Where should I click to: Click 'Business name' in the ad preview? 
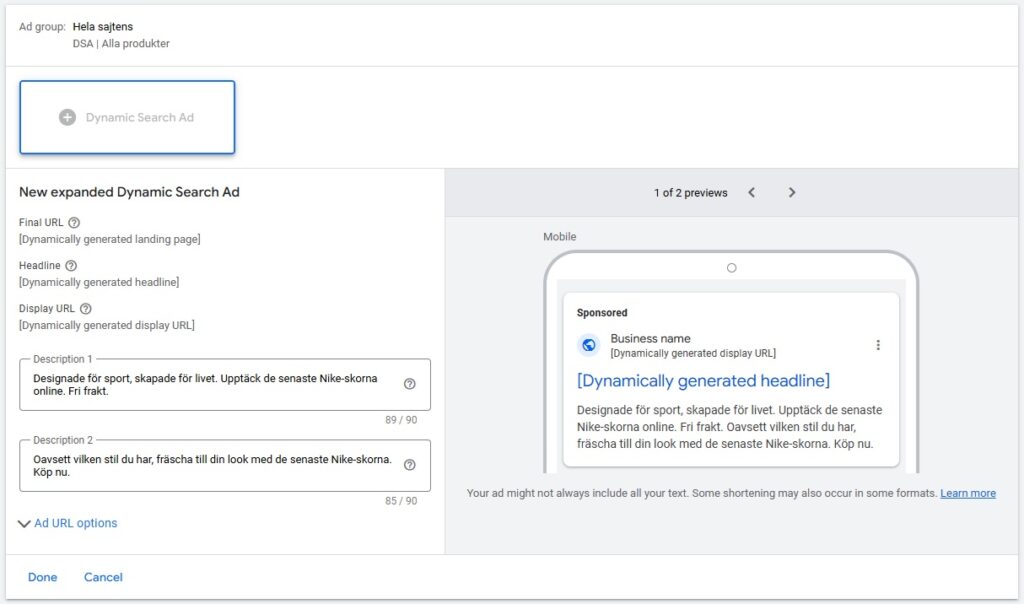point(650,338)
